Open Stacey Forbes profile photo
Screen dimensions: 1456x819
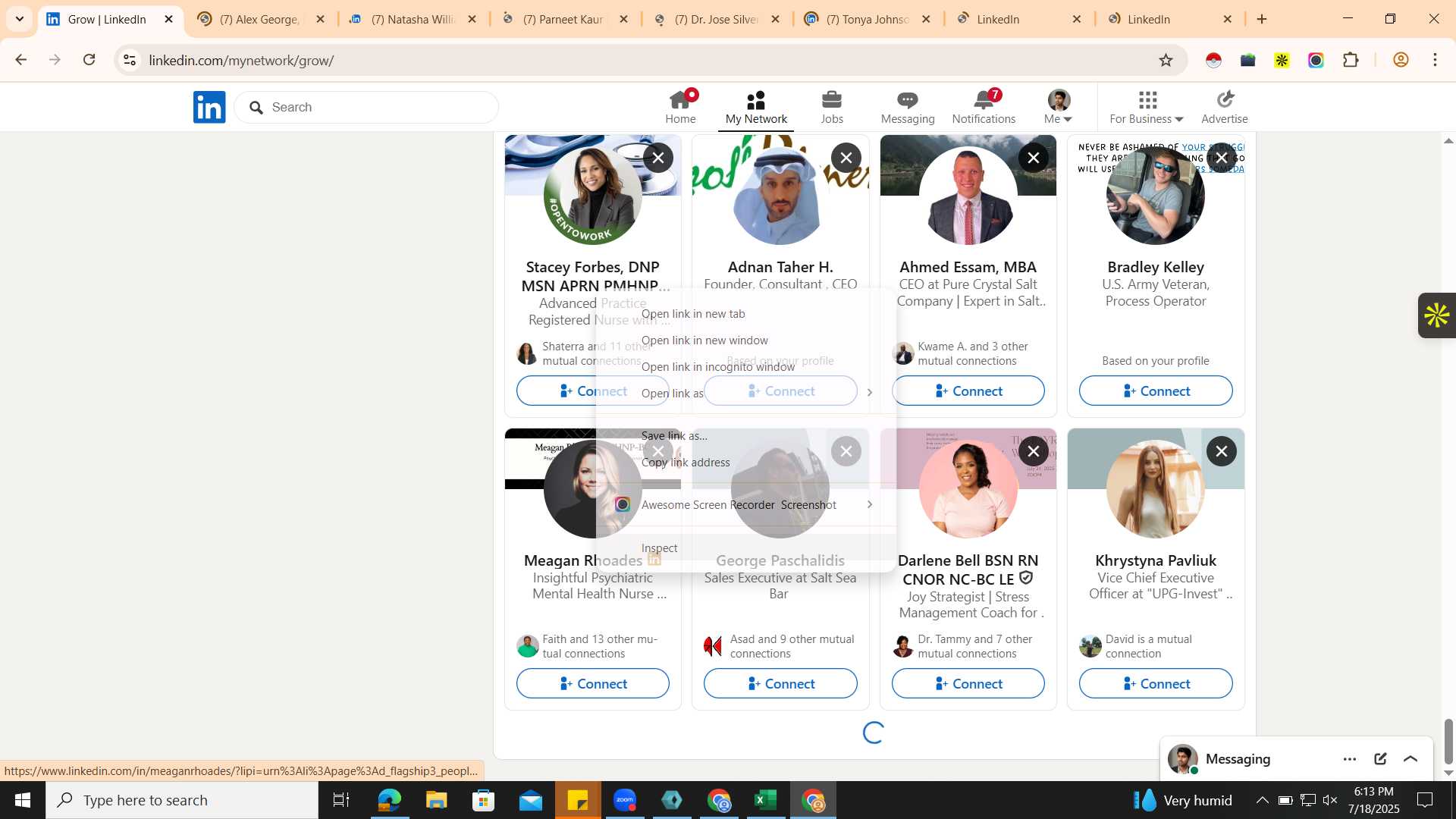tap(593, 196)
